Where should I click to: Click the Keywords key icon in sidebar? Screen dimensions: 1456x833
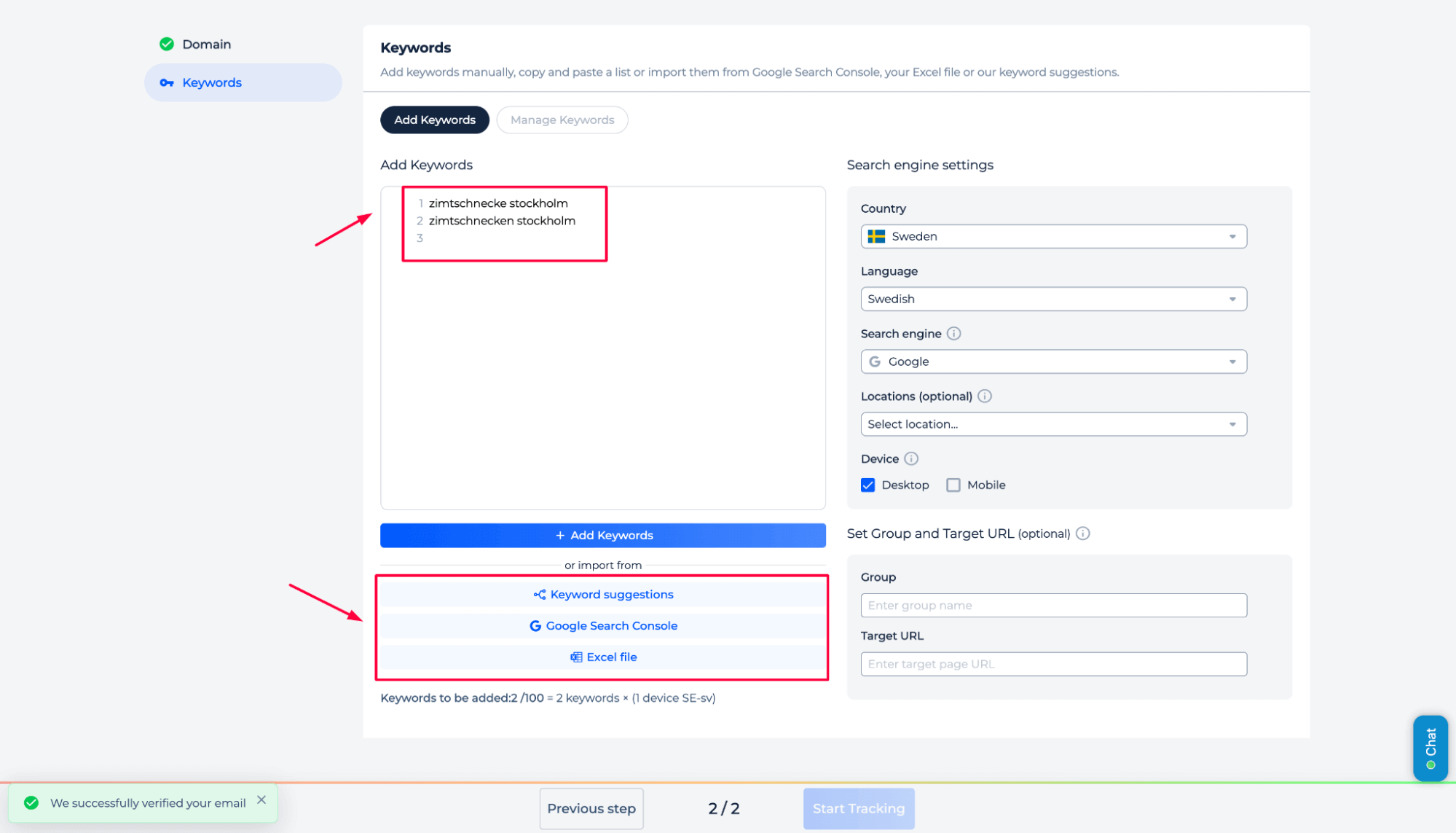(x=167, y=83)
